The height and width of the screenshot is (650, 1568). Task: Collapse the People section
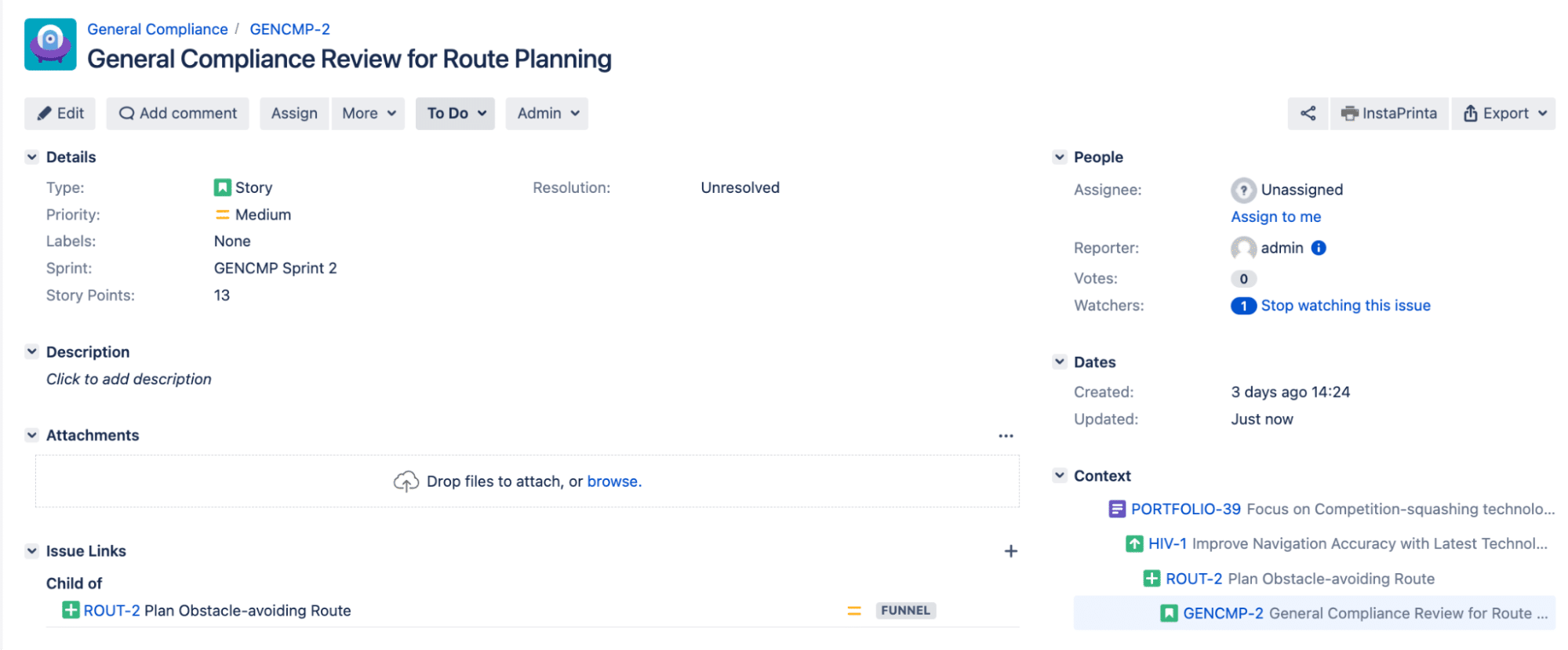(1060, 157)
